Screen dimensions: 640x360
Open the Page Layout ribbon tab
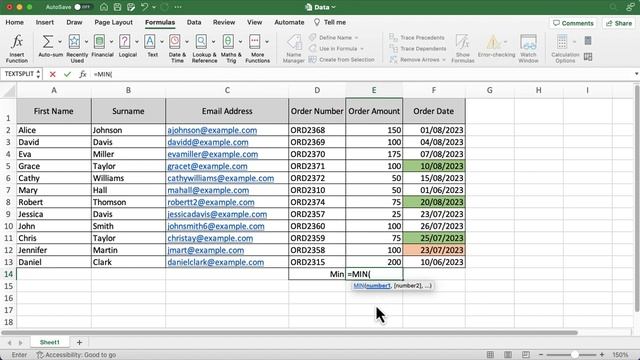click(113, 22)
